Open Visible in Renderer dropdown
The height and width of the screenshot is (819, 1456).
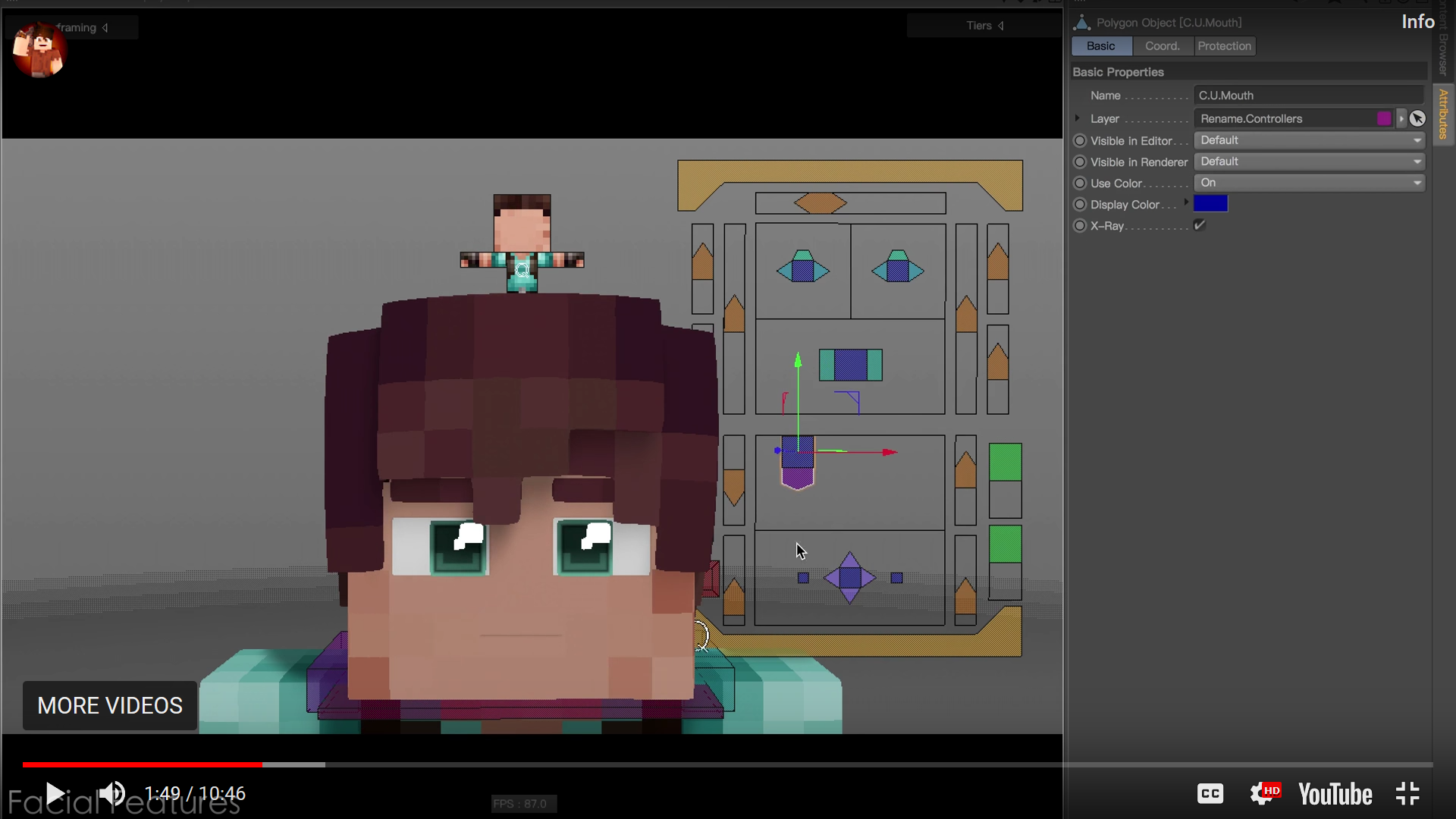click(1310, 162)
